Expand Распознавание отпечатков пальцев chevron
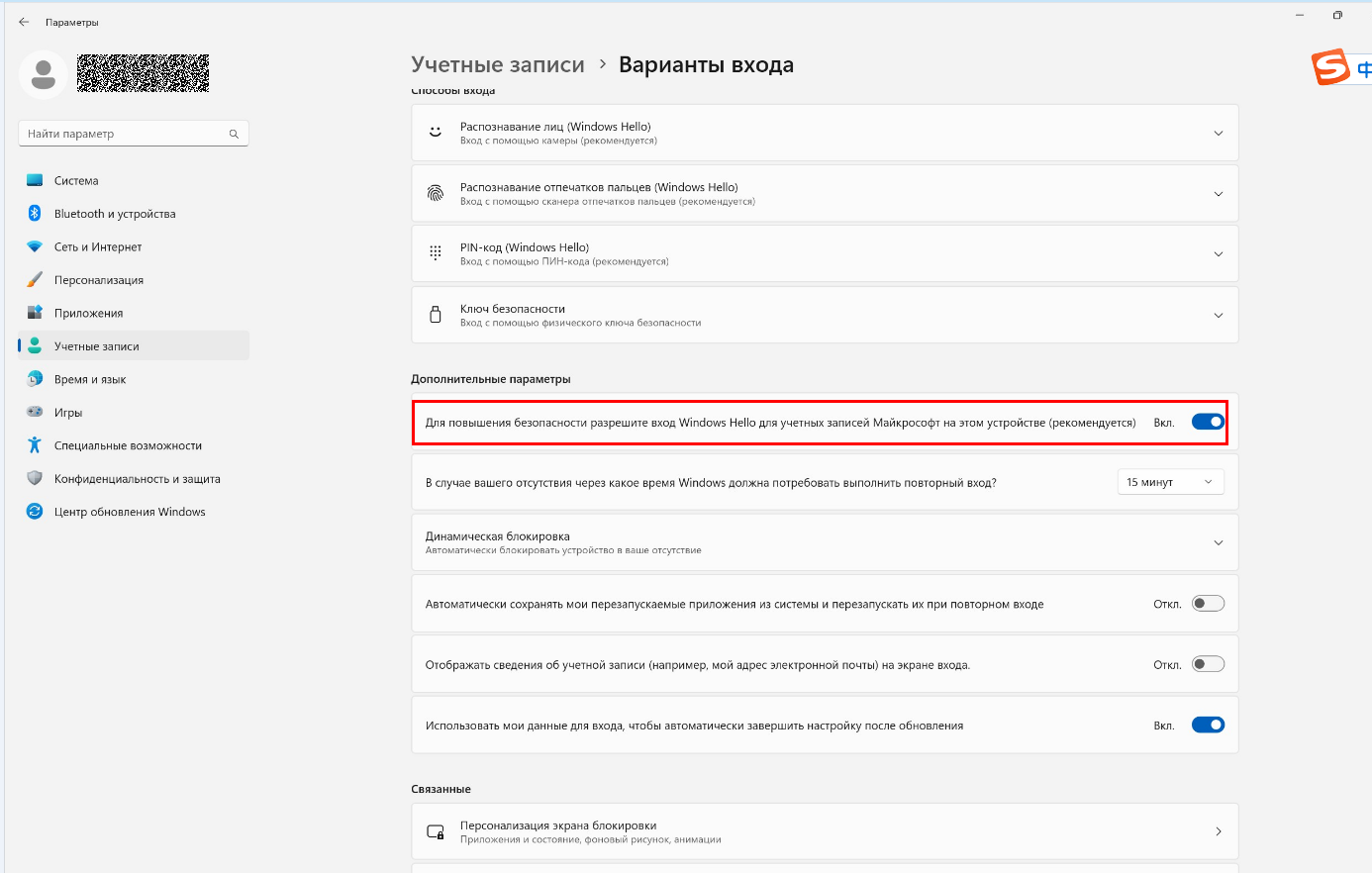The height and width of the screenshot is (873, 1372). pos(1219,194)
